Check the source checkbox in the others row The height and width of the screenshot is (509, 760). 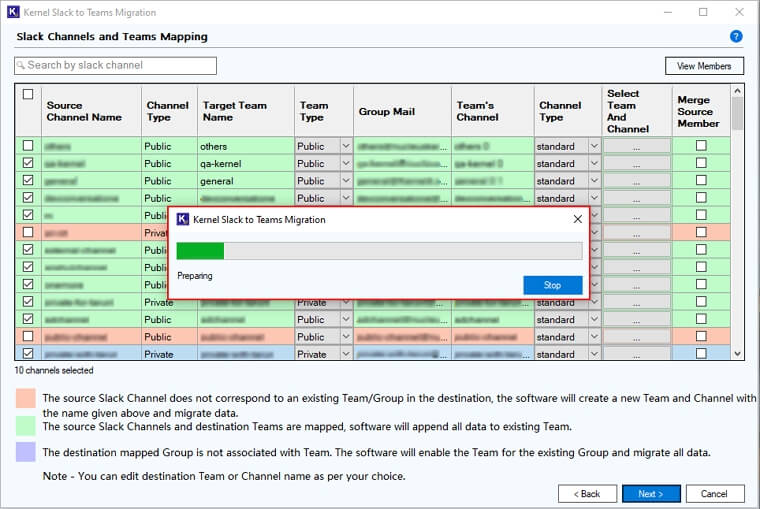pyautogui.click(x=28, y=145)
